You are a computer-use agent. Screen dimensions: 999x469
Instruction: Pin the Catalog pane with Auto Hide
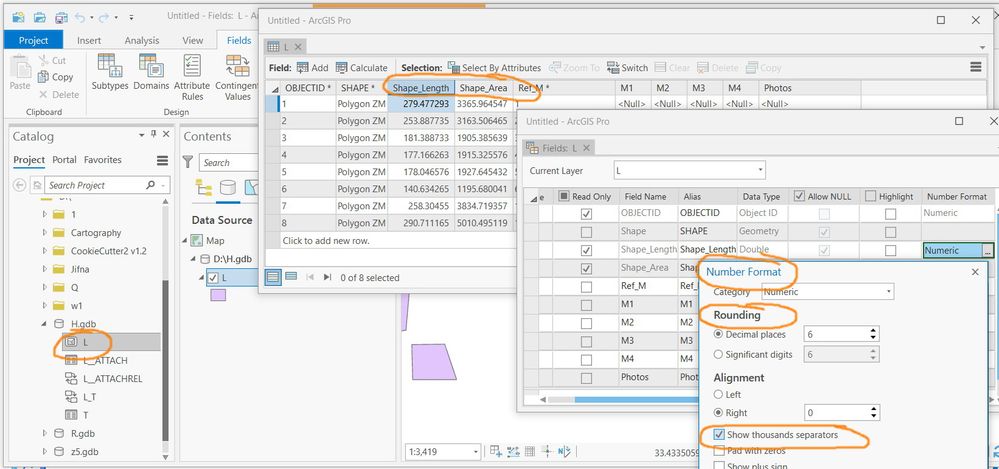[x=154, y=134]
